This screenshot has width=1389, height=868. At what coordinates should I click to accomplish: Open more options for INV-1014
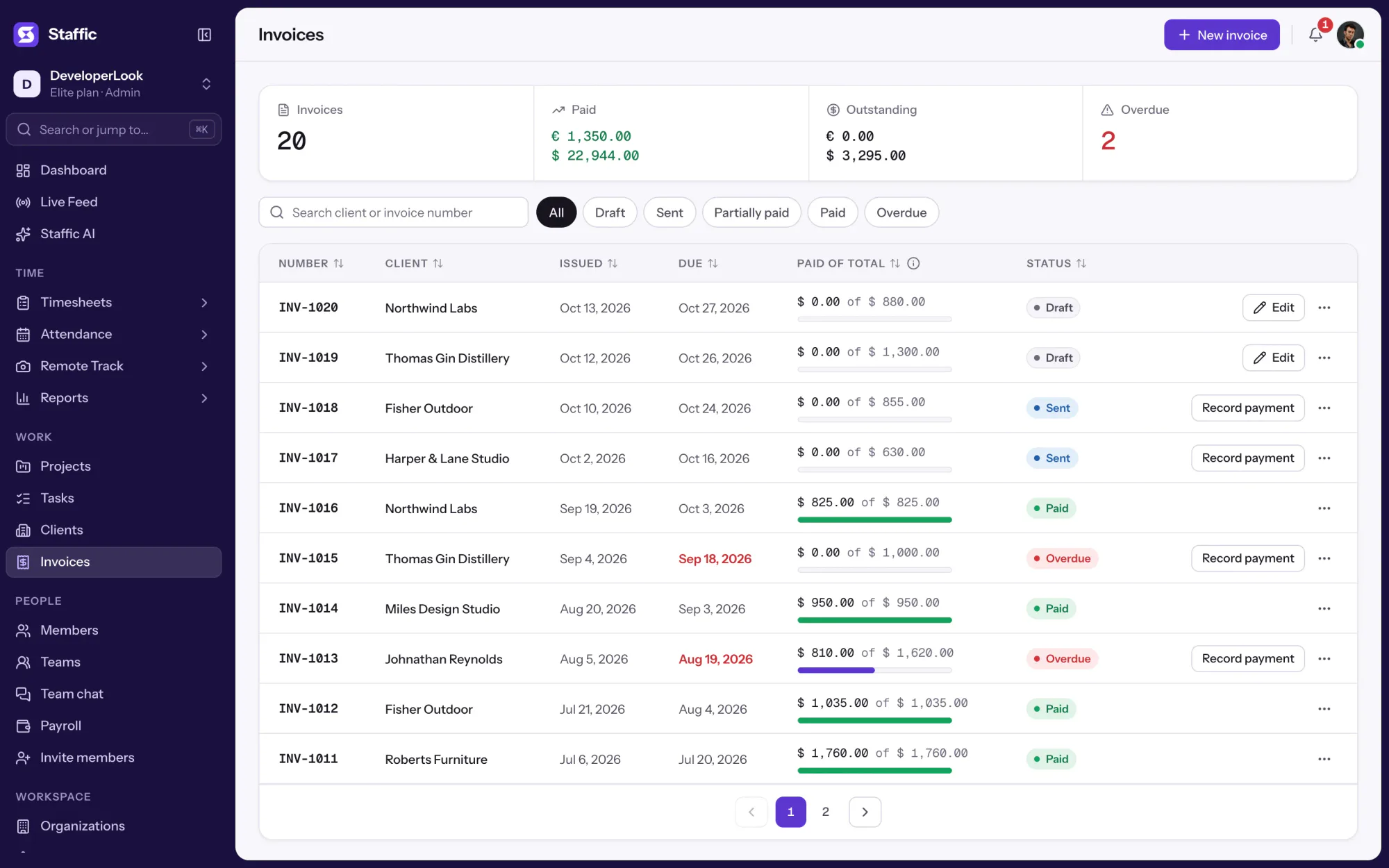click(x=1324, y=608)
